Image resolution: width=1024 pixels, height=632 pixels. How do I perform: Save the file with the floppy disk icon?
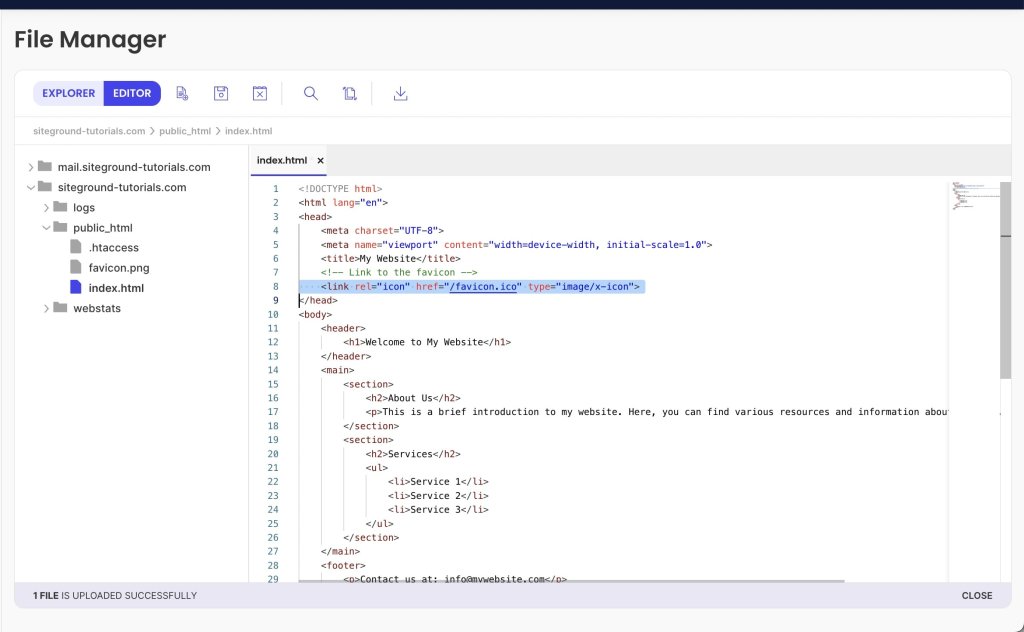point(221,93)
